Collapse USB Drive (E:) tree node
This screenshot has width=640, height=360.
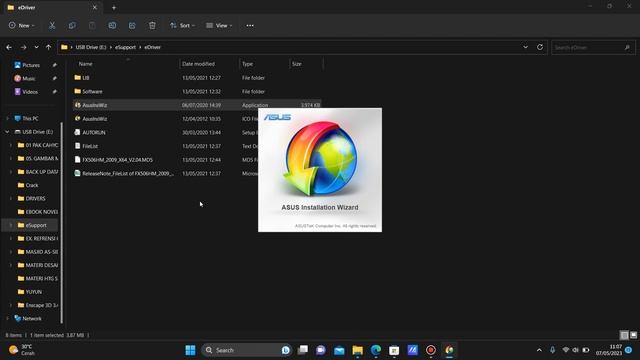(7, 132)
